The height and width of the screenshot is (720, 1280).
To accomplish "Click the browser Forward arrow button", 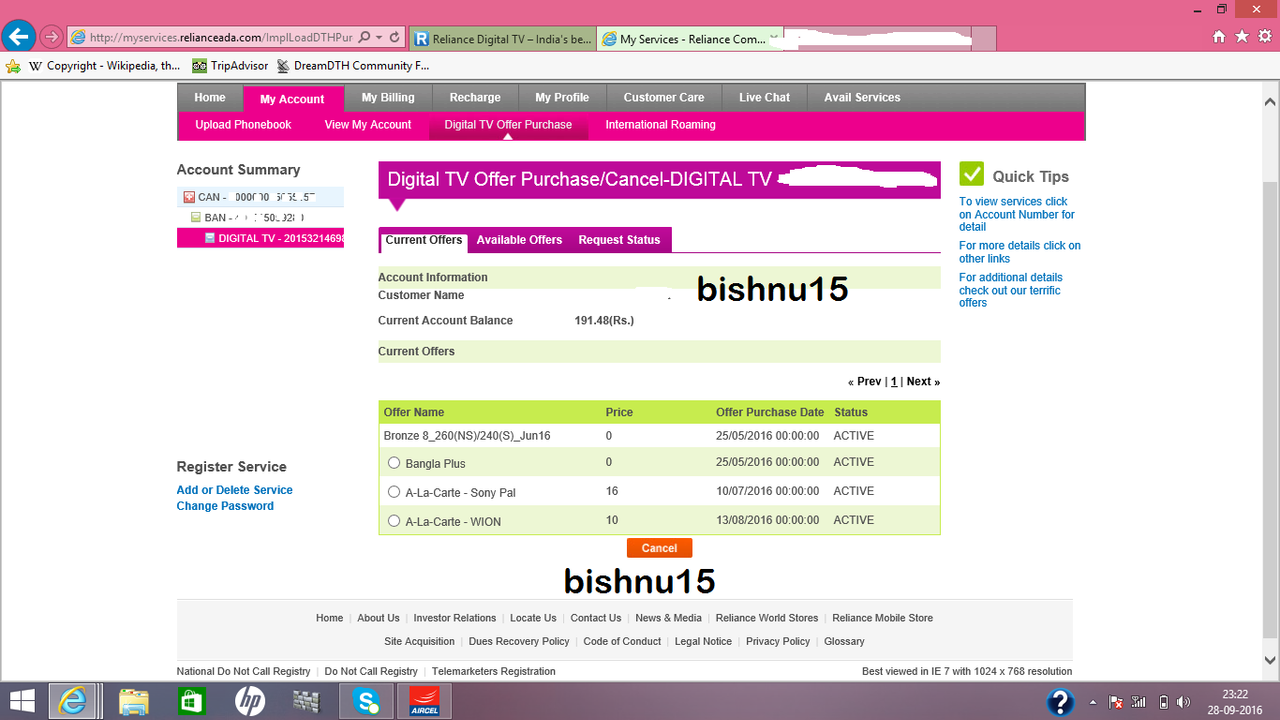I will pos(51,37).
